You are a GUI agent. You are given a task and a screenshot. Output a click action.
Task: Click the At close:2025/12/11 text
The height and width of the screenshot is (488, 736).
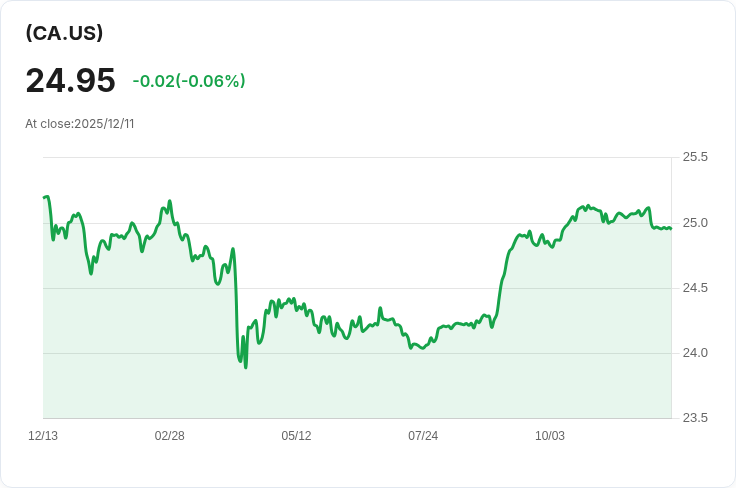[x=80, y=124]
